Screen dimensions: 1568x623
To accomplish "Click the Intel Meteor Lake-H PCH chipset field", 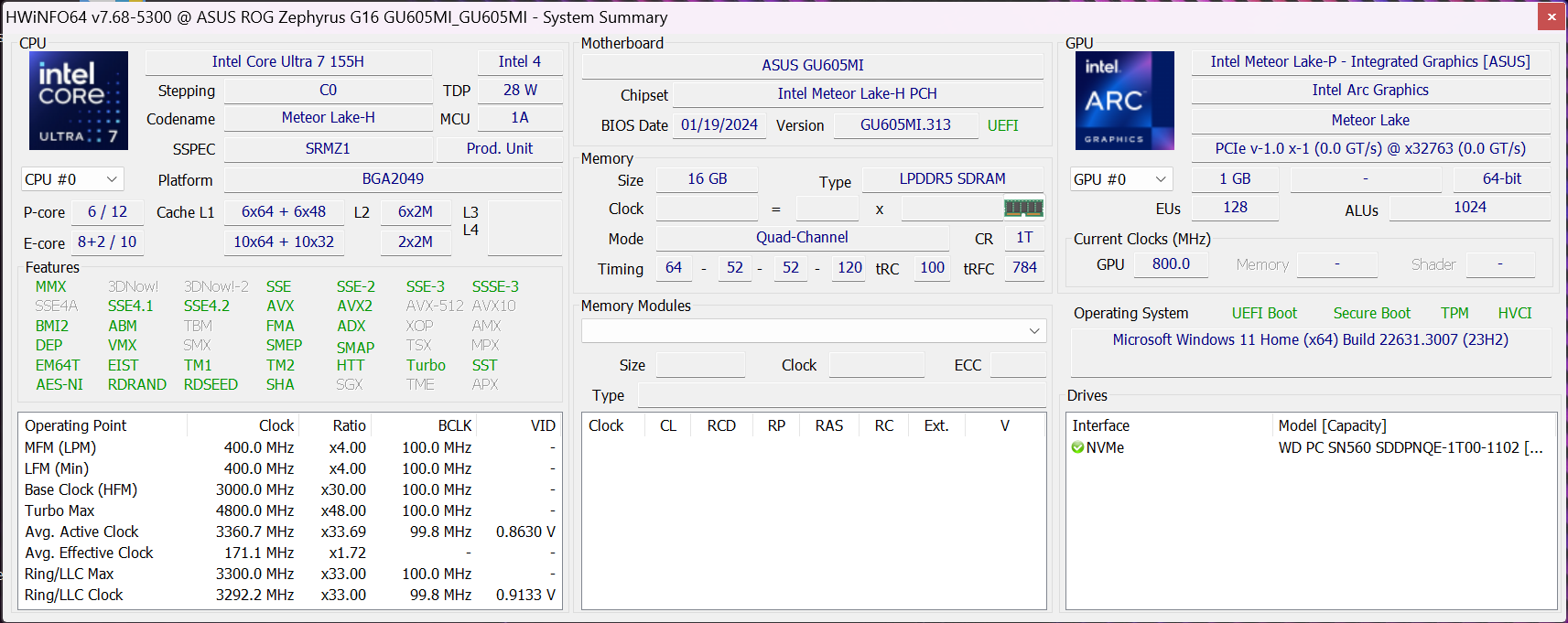I will click(857, 93).
